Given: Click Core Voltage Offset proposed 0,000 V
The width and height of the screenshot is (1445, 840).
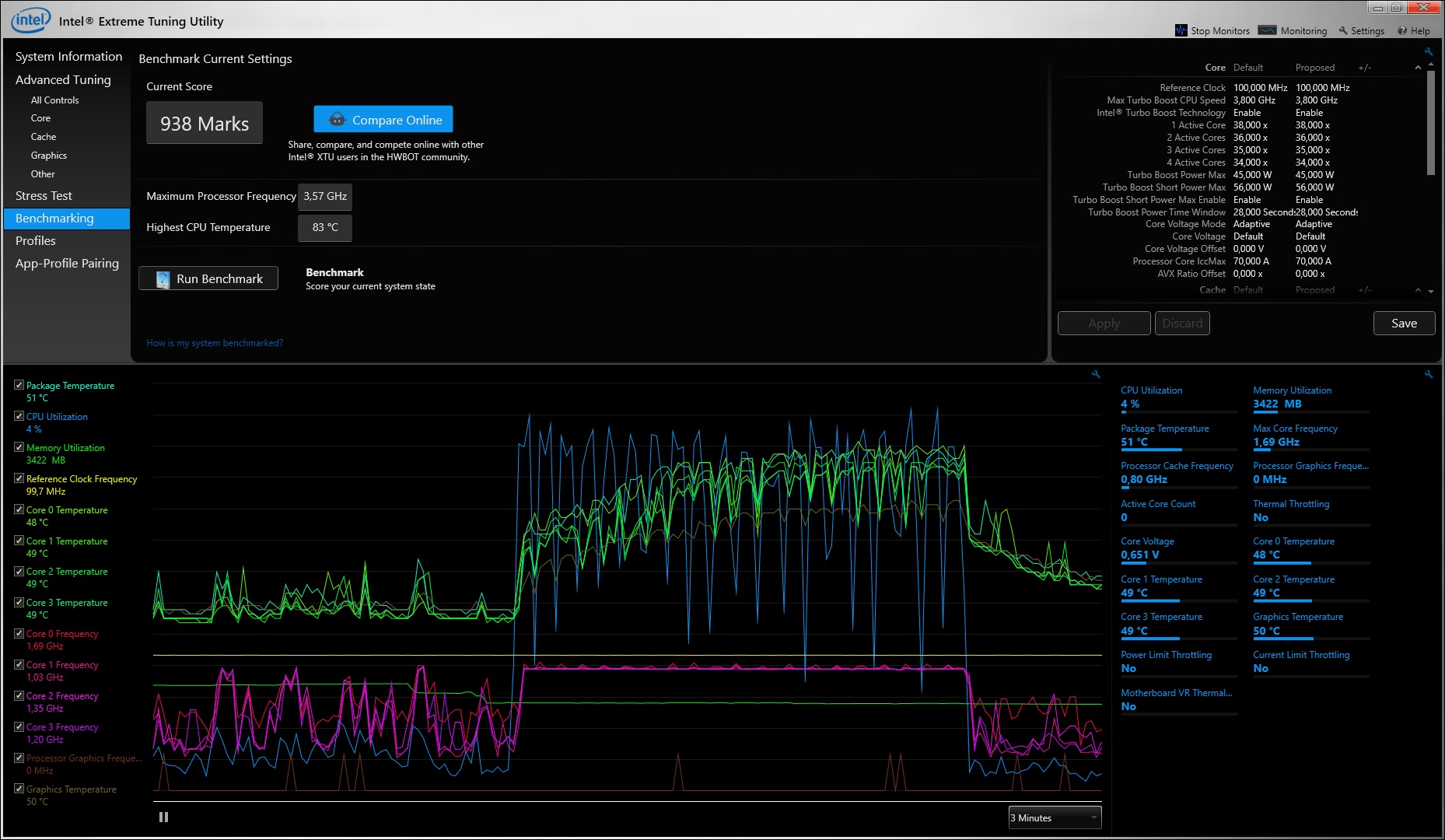Looking at the screenshot, I should coord(1311,249).
